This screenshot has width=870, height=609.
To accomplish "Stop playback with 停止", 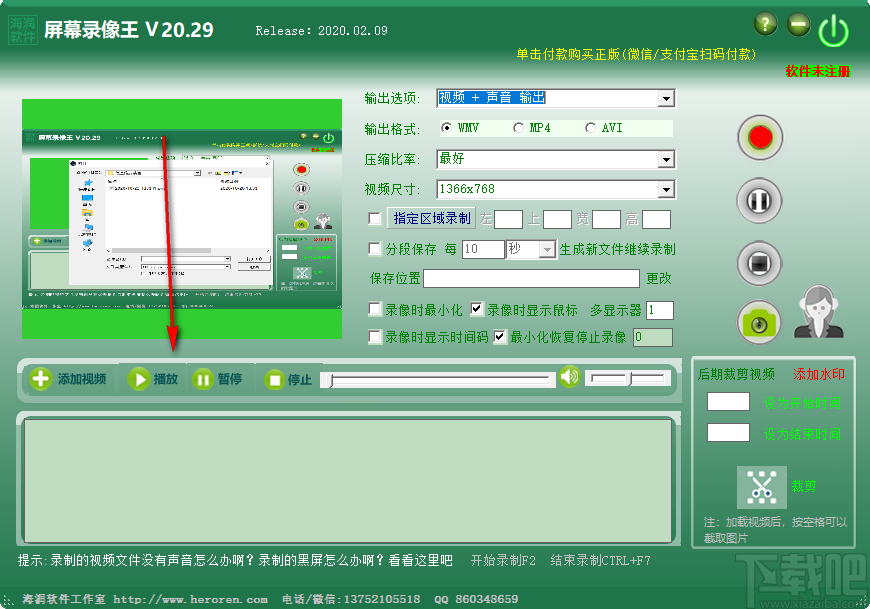I will click(x=287, y=380).
